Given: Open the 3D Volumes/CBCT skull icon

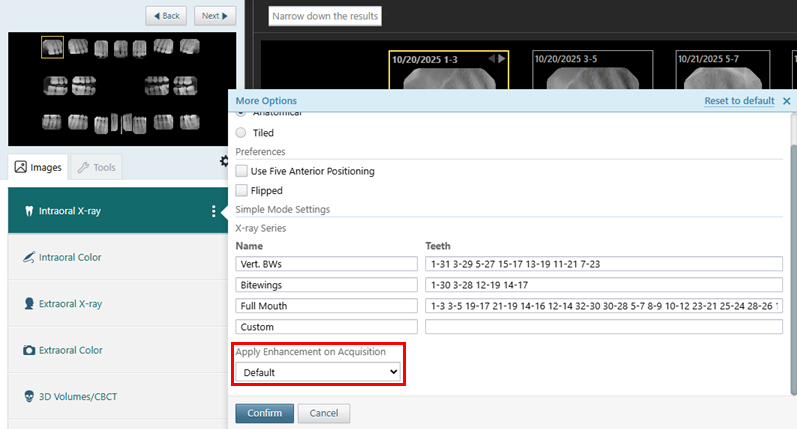Looking at the screenshot, I should (28, 397).
